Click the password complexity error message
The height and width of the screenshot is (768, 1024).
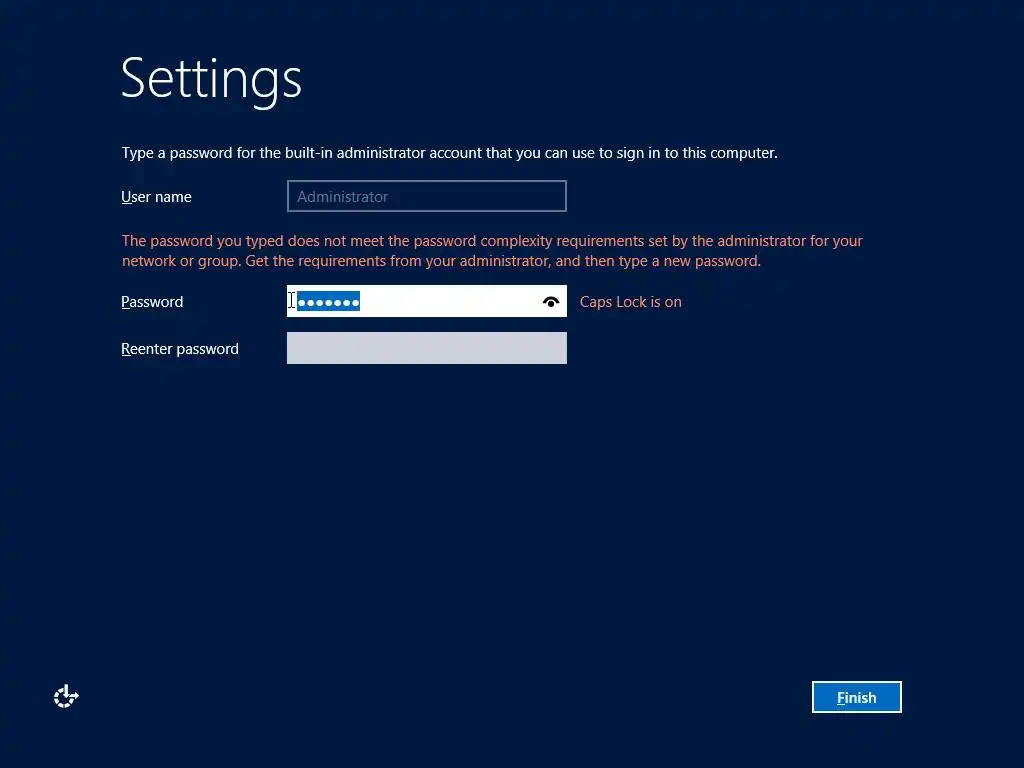click(x=492, y=251)
